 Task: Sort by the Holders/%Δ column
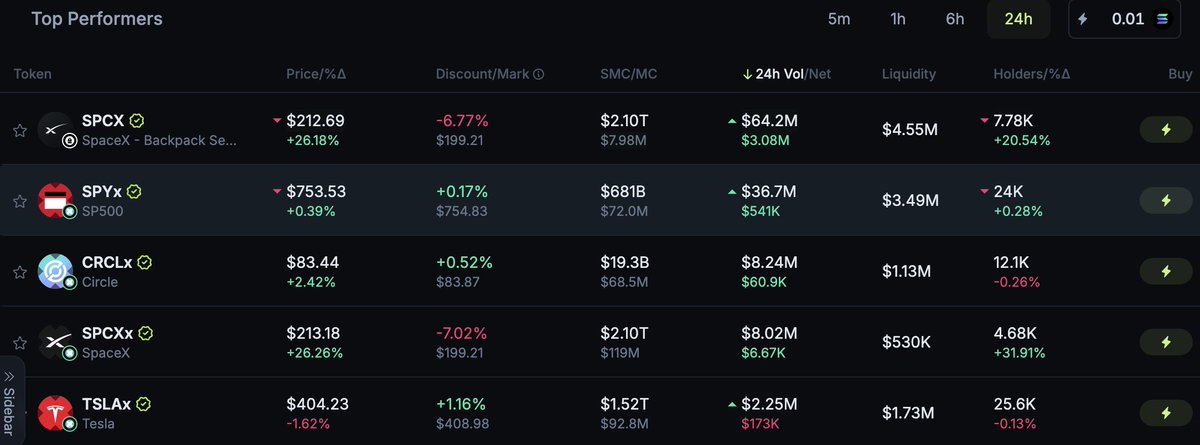pos(1031,74)
